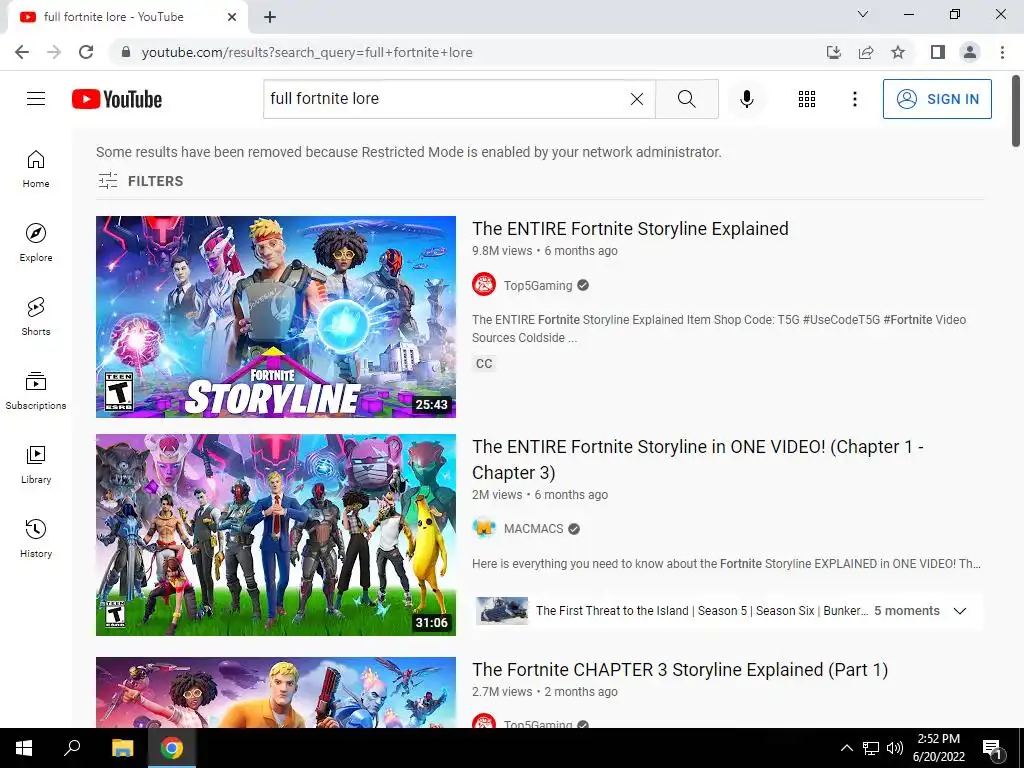Start voice search with microphone

pyautogui.click(x=746, y=99)
